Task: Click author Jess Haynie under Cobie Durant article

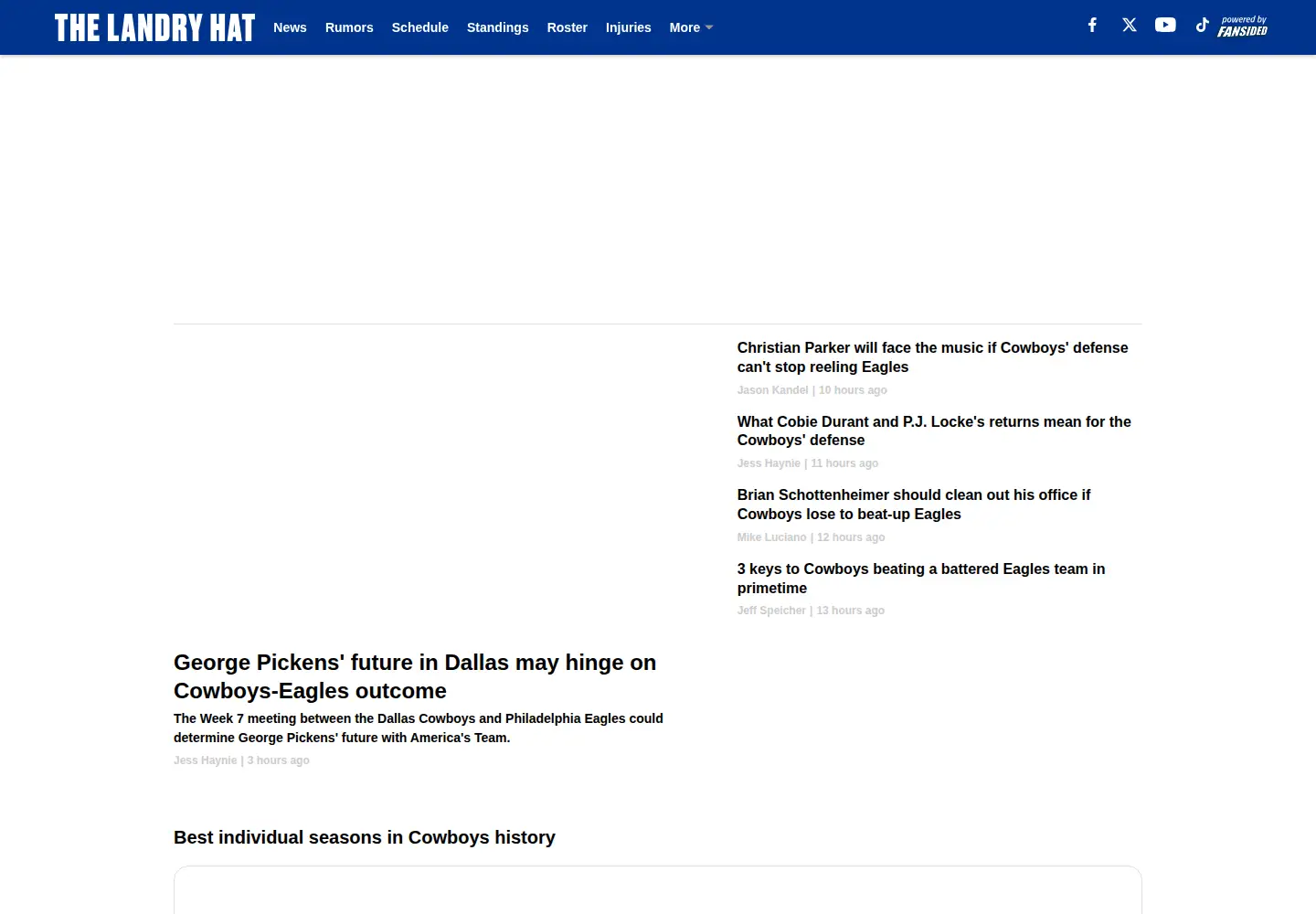Action: [769, 463]
